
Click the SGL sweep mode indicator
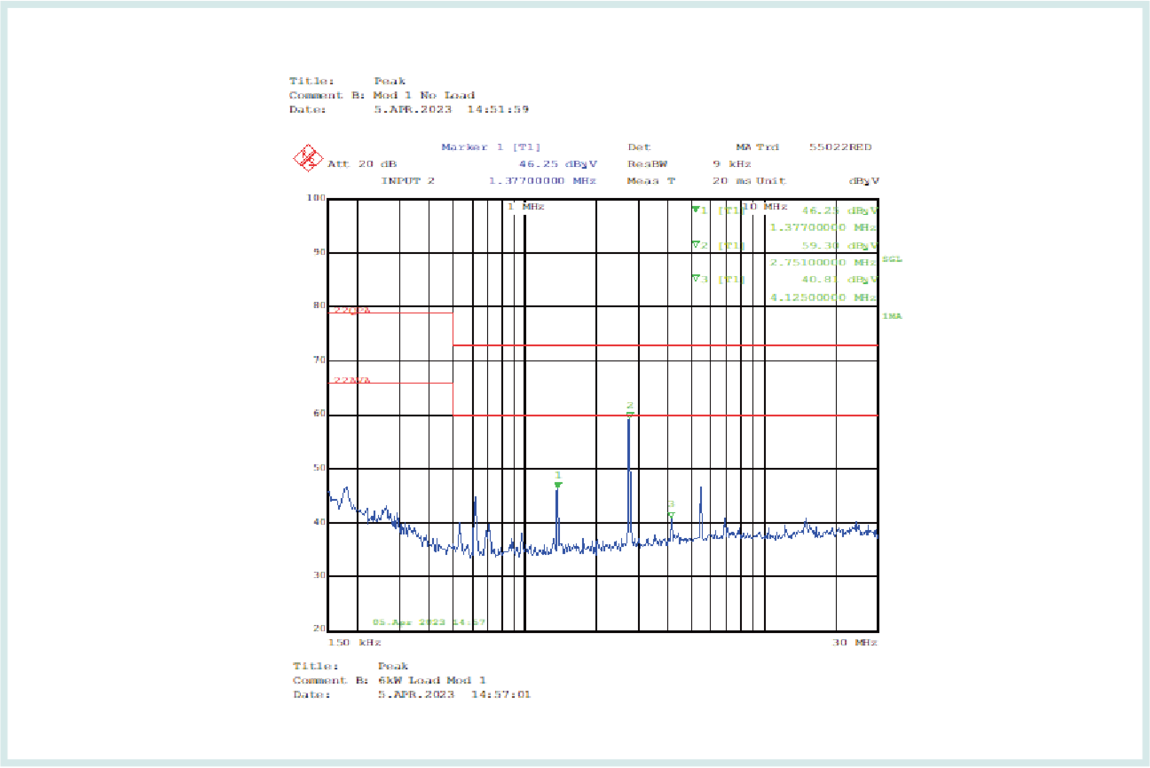point(891,258)
